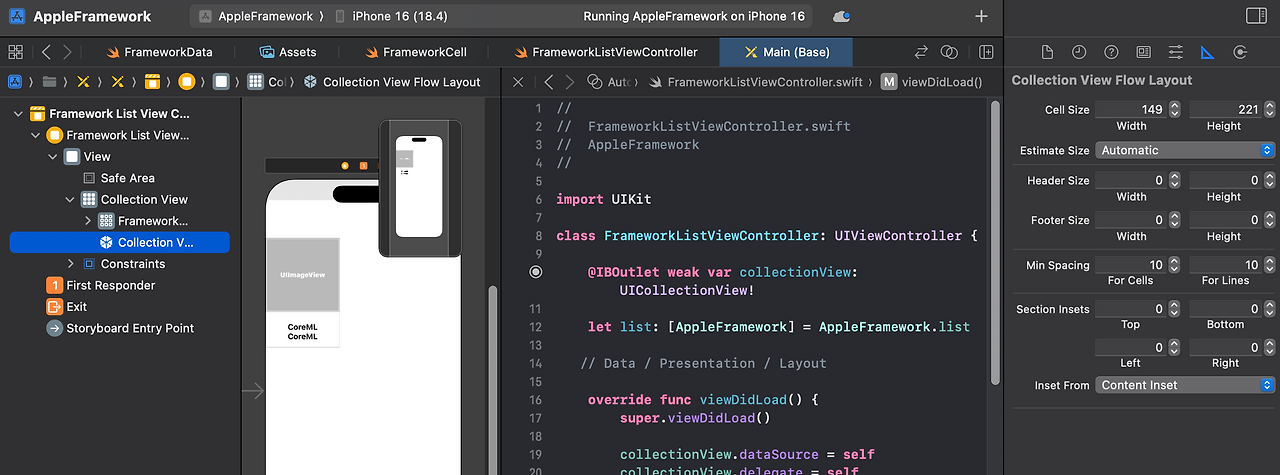
Task: Open the Attributes inspector
Action: pyautogui.click(x=1175, y=52)
